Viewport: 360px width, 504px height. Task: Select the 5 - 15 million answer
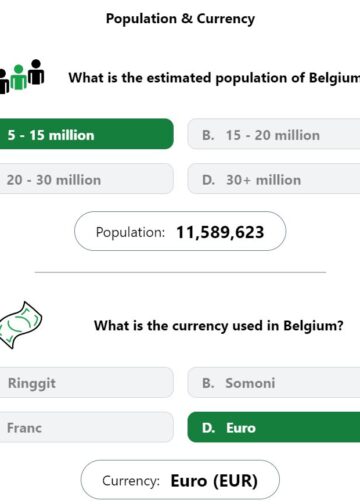pyautogui.click(x=87, y=134)
